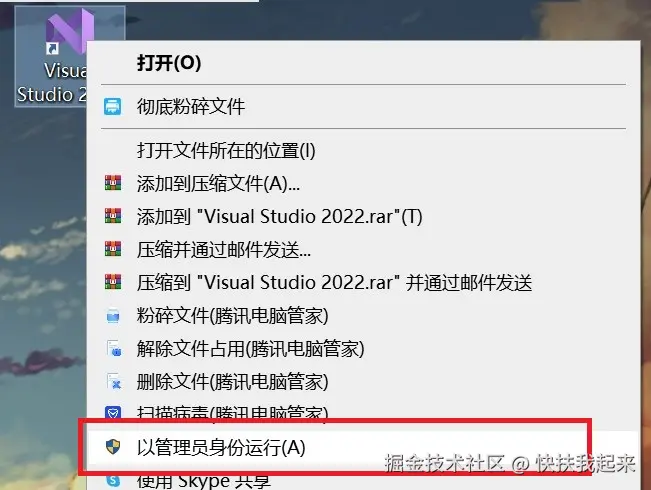This screenshot has height=490, width=651.
Task: Click the admin shield icon beside 以管理员身份运行
Action: (113, 447)
